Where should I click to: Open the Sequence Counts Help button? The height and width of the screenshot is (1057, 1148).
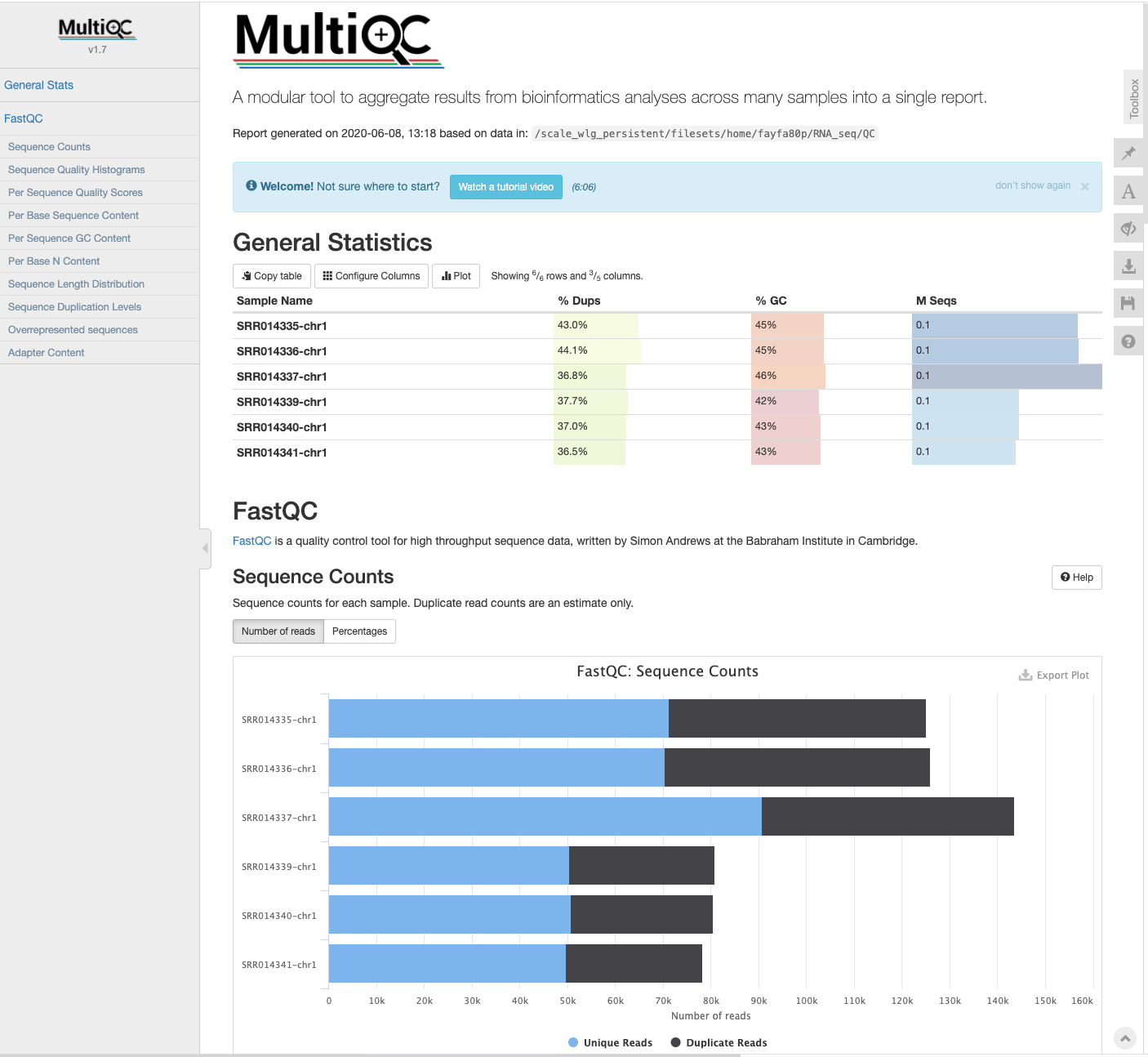coord(1076,578)
